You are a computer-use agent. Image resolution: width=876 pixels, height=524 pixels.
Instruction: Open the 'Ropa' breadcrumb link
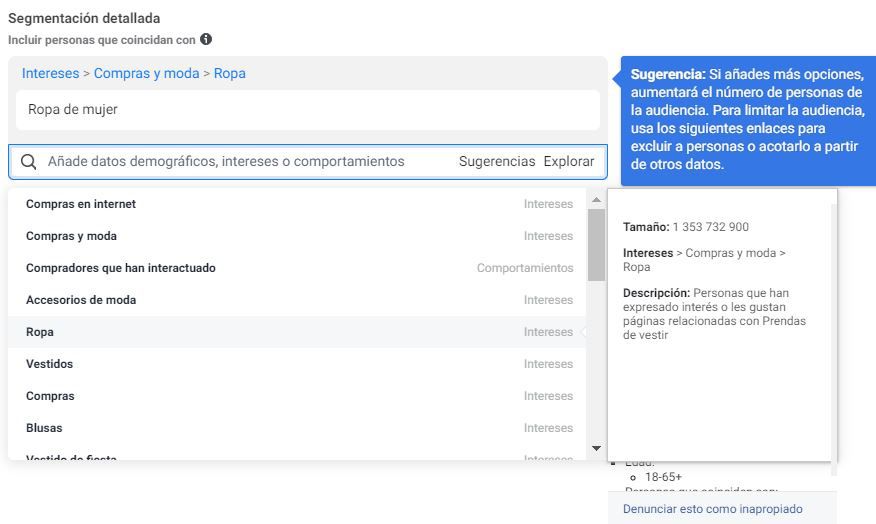tap(230, 73)
